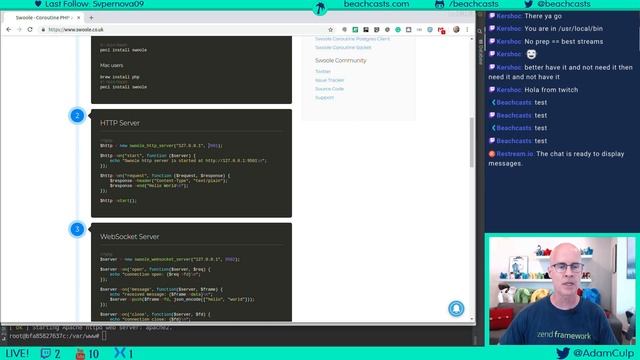The width and height of the screenshot is (640, 360).
Task: Click the GitHub icon beside /beachcasts
Action: coord(440,4)
